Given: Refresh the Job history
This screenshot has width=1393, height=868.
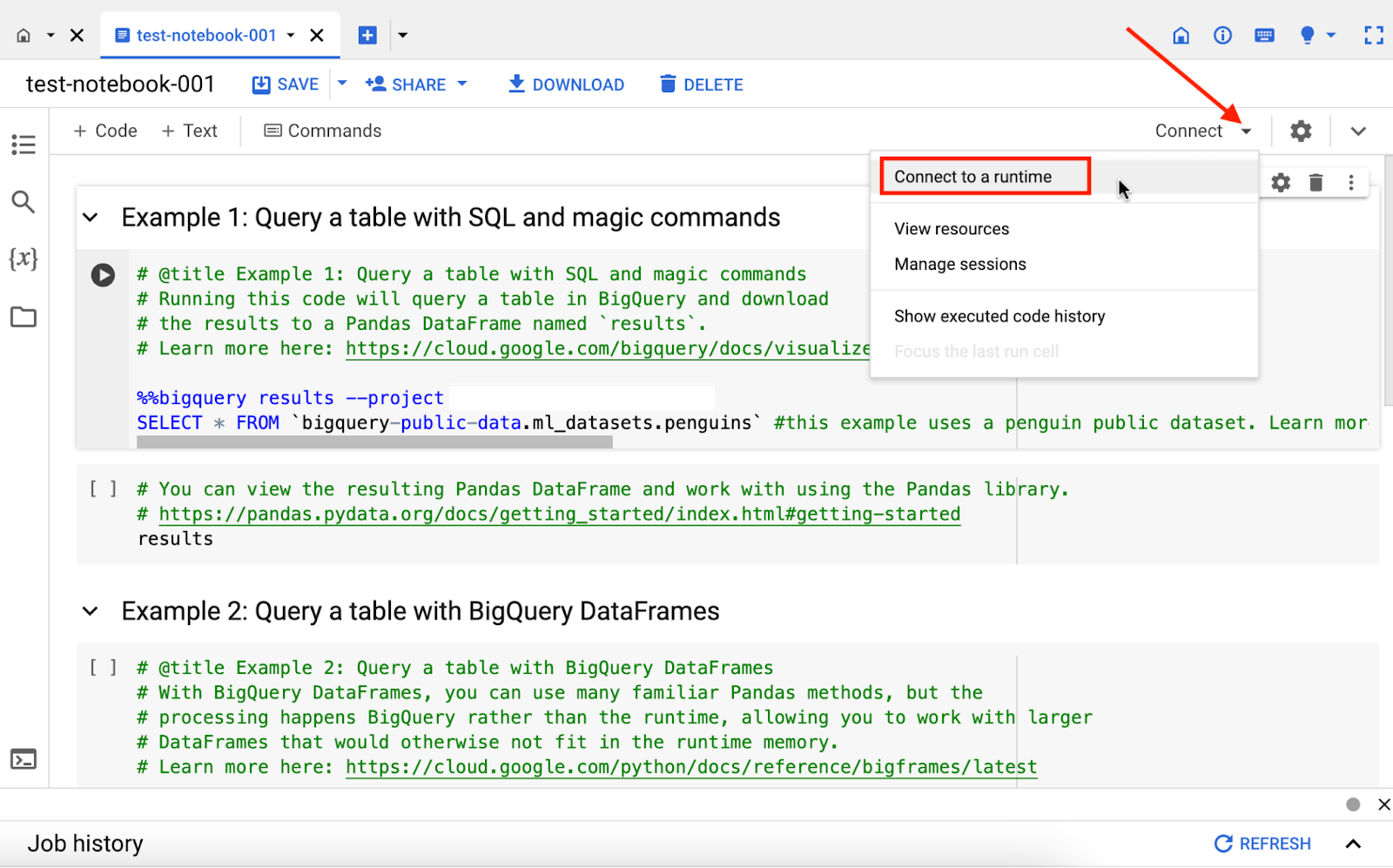Looking at the screenshot, I should 1262,844.
